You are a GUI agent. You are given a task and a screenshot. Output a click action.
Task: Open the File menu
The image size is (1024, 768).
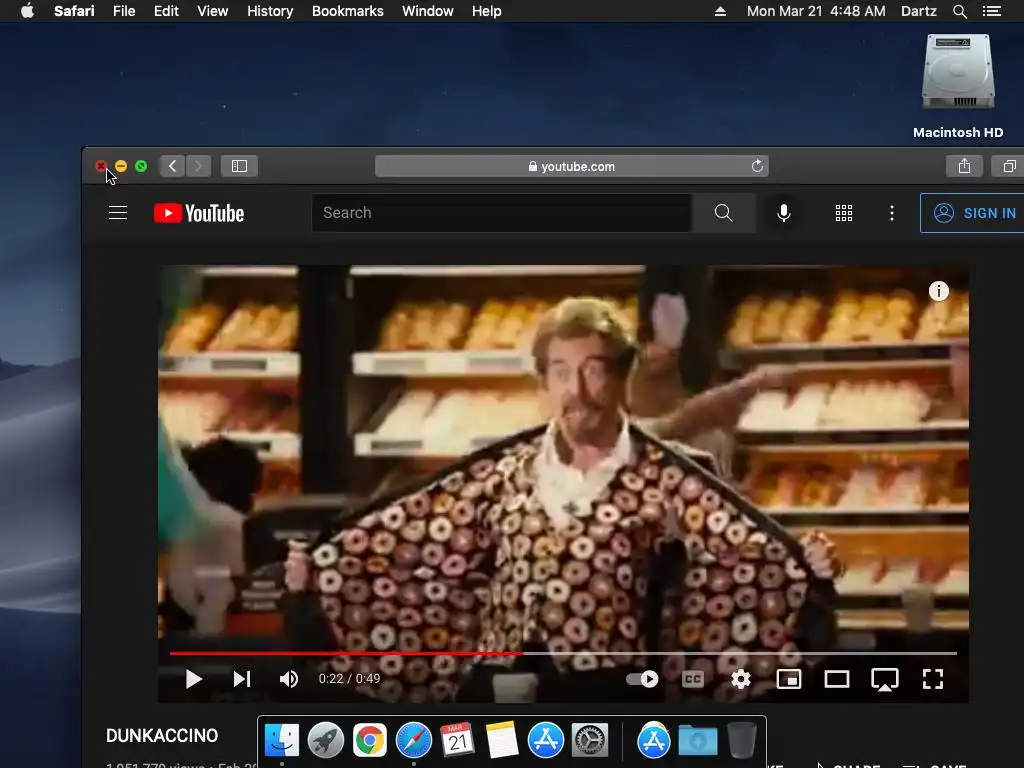[x=124, y=11]
